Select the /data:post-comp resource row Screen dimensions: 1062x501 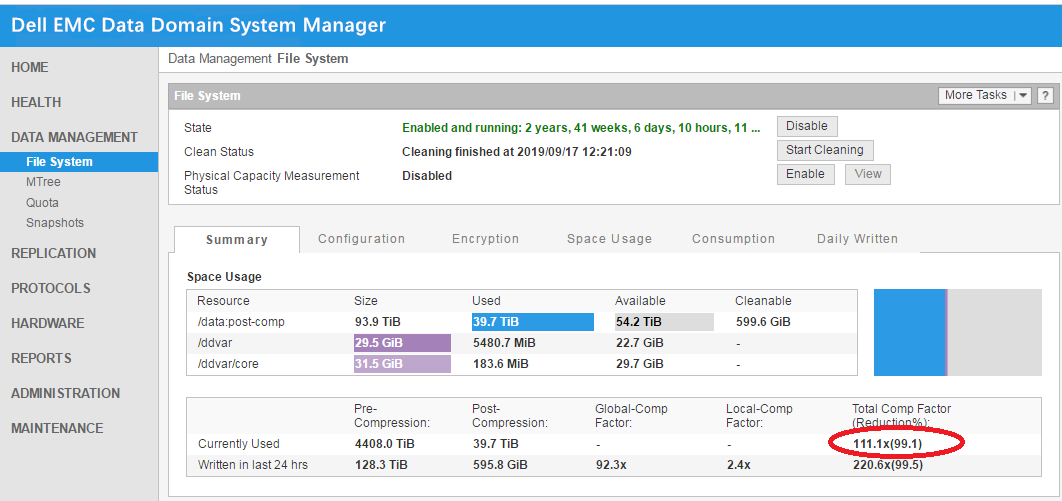click(522, 322)
